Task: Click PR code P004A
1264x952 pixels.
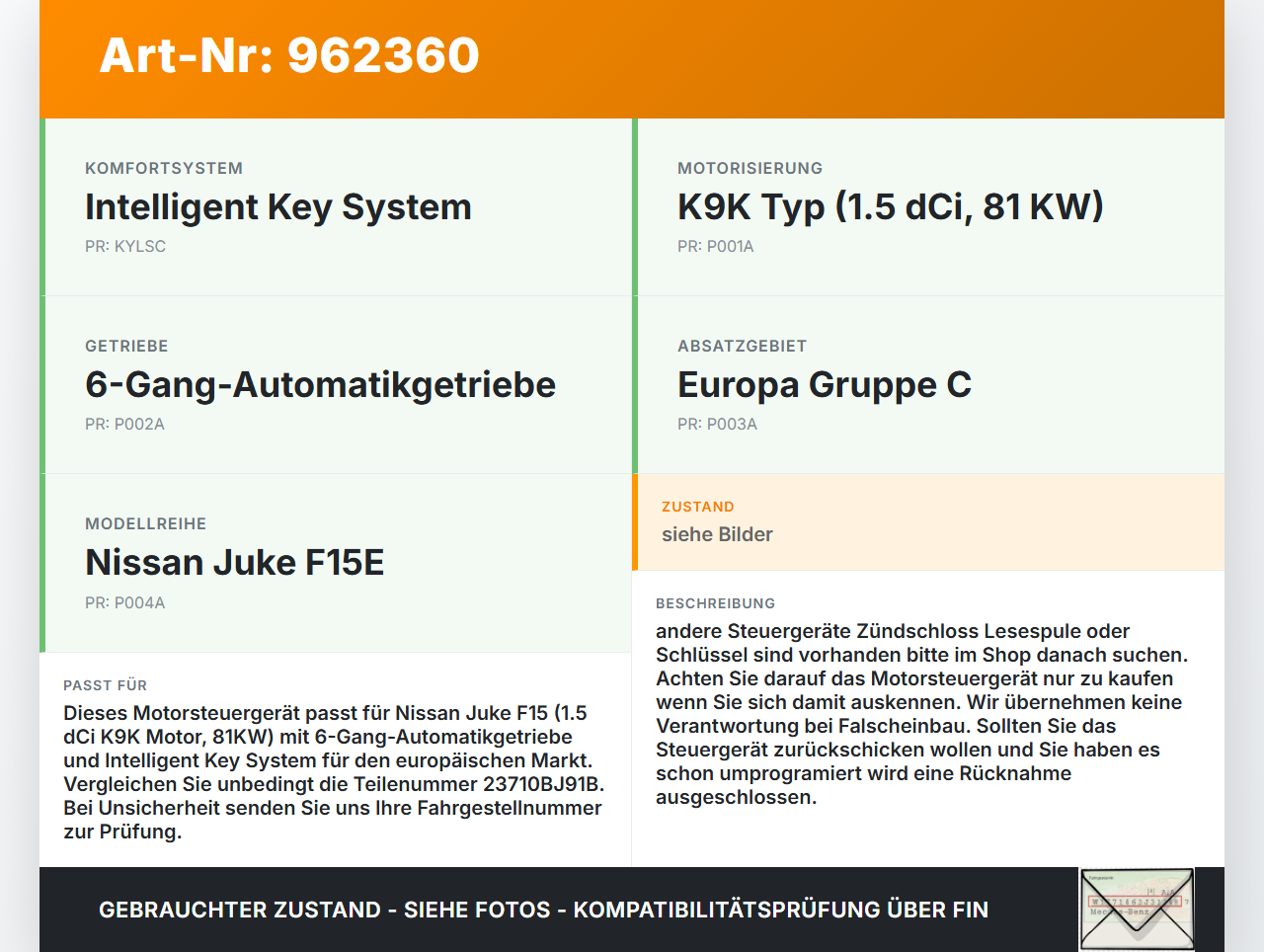Action: pos(124,602)
